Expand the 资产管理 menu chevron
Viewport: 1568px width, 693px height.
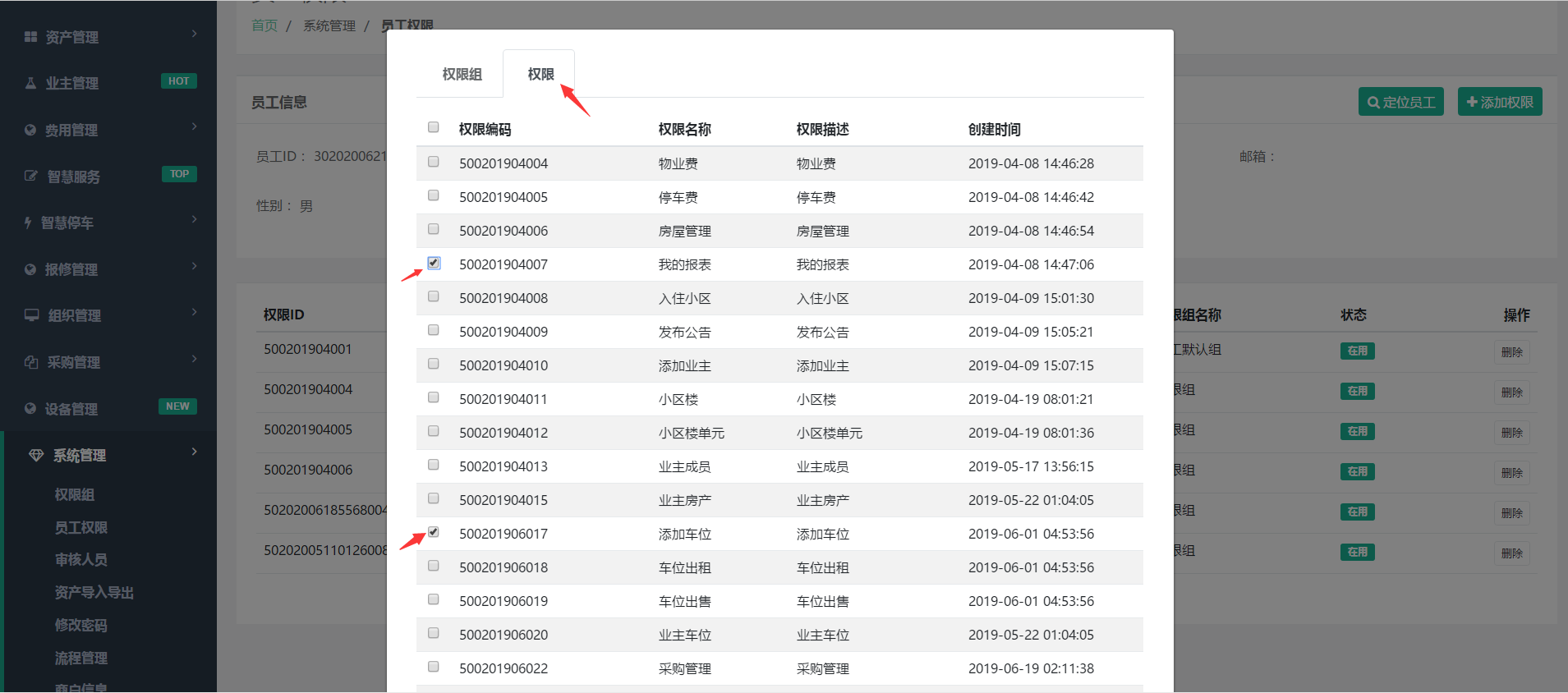click(x=195, y=34)
